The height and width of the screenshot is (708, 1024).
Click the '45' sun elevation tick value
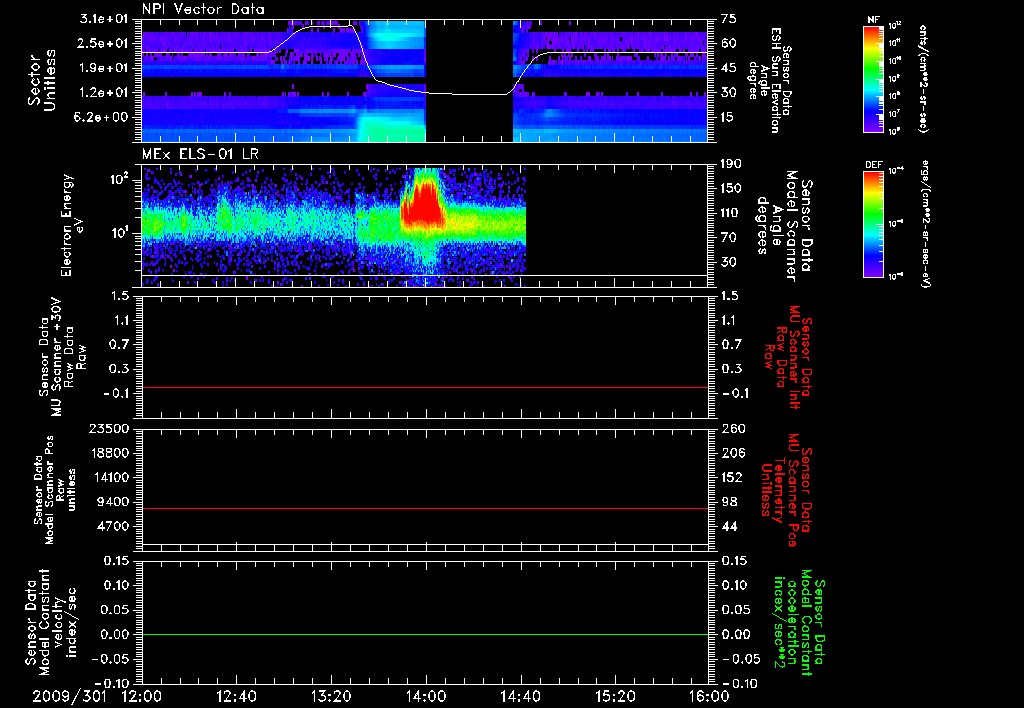(729, 68)
